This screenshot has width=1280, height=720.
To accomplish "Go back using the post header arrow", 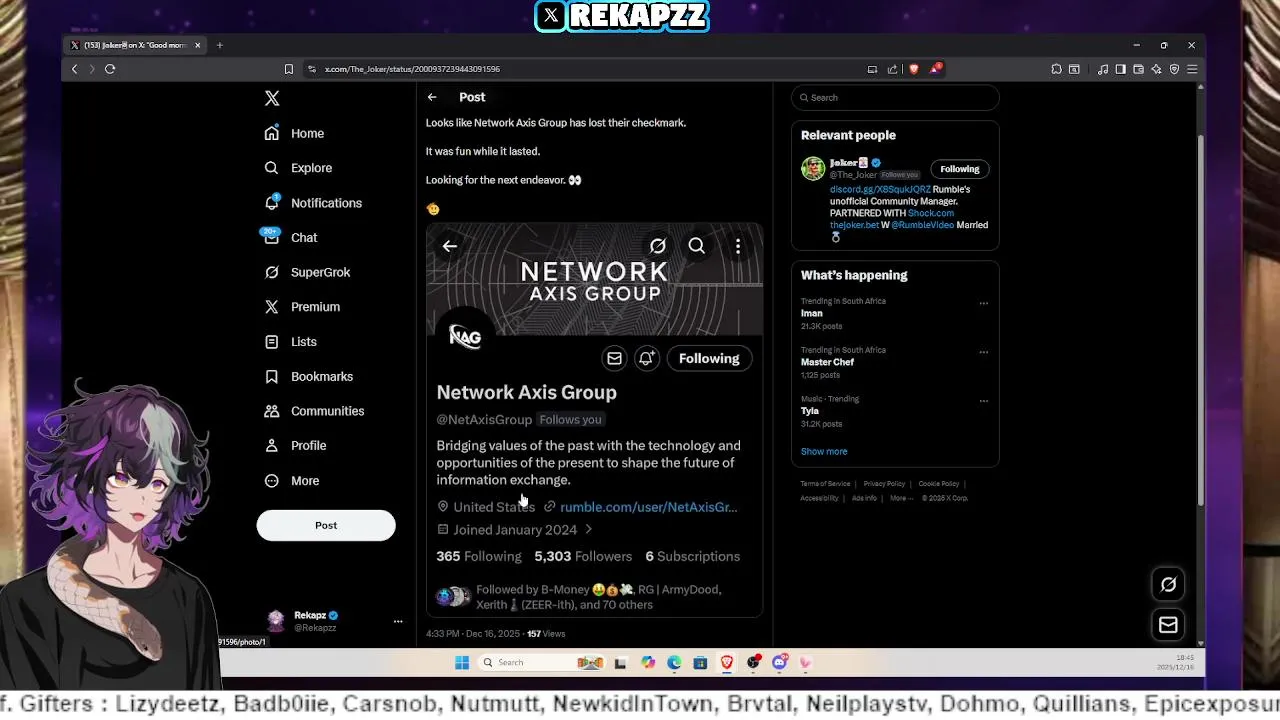I will pos(432,97).
